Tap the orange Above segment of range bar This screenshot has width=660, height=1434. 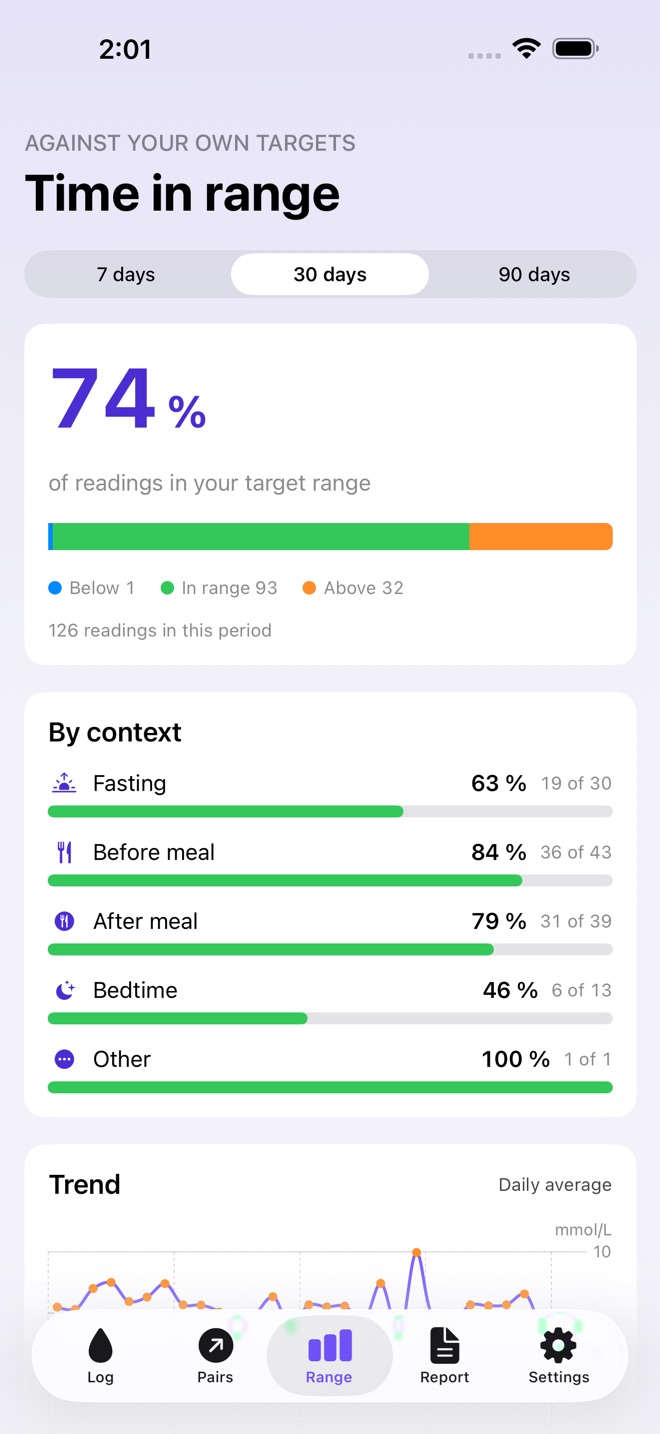tap(541, 537)
